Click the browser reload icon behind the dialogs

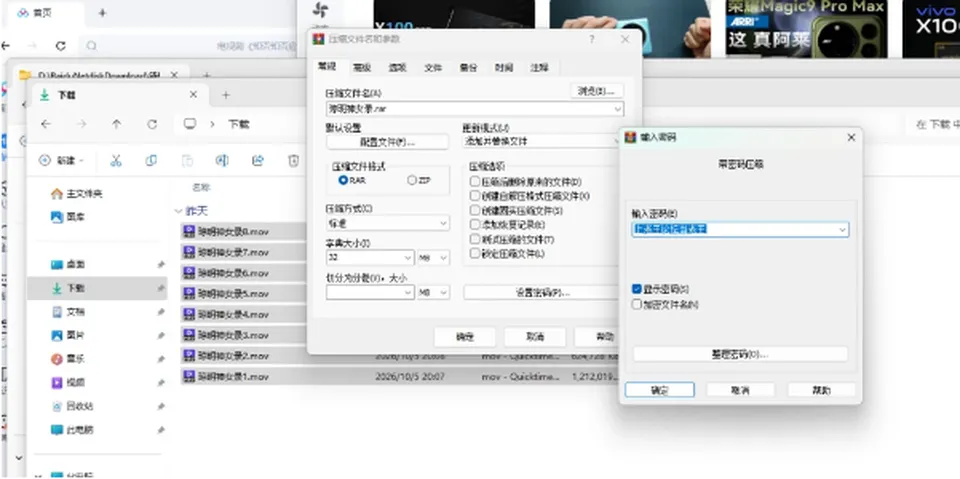pos(60,45)
